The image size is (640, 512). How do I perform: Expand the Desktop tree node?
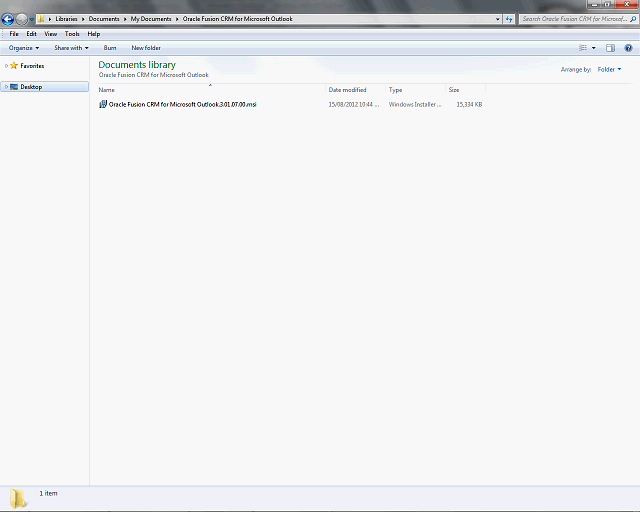click(x=6, y=87)
